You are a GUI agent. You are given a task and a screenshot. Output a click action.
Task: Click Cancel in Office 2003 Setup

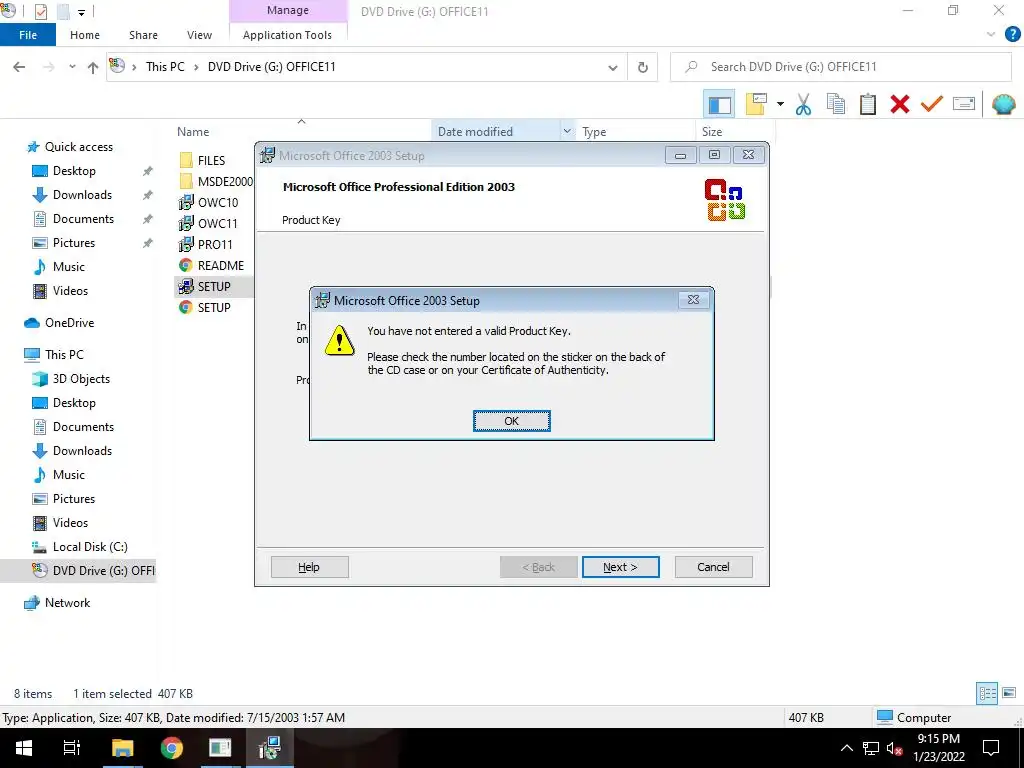(713, 567)
